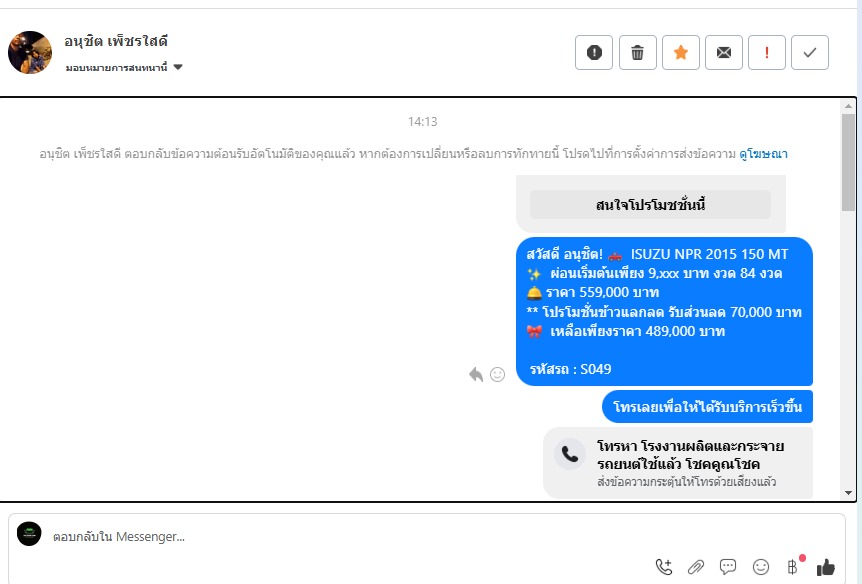Star this conversation as follow-up

pos(681,52)
